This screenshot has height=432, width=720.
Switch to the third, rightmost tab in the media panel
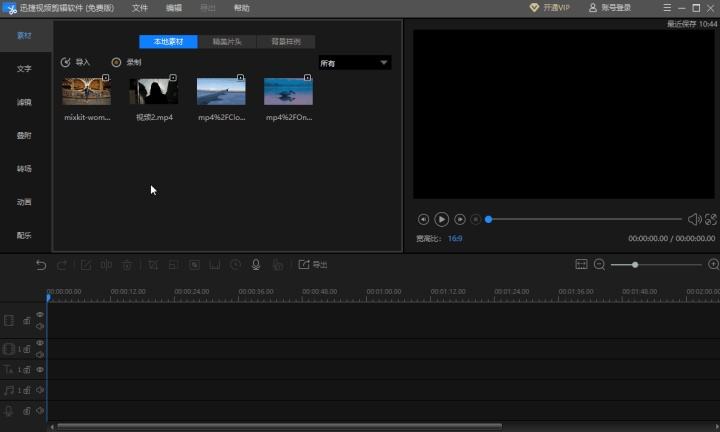(286, 42)
